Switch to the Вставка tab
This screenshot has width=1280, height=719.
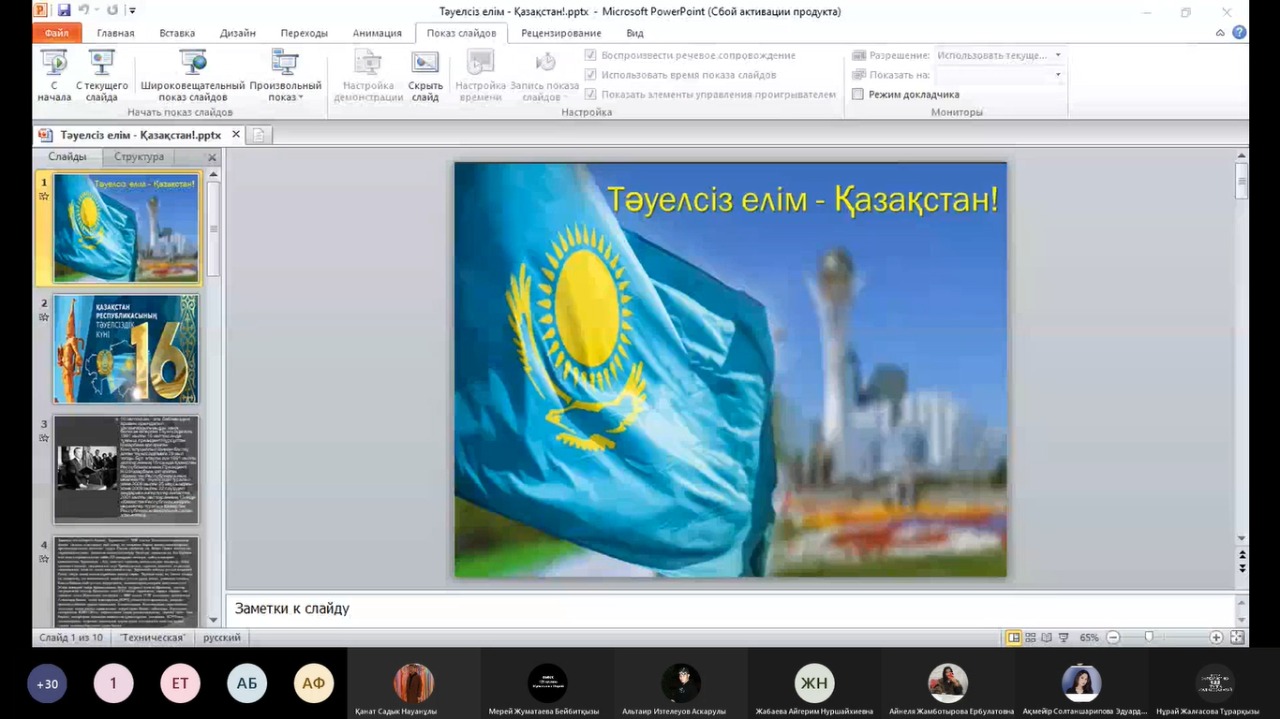[177, 33]
